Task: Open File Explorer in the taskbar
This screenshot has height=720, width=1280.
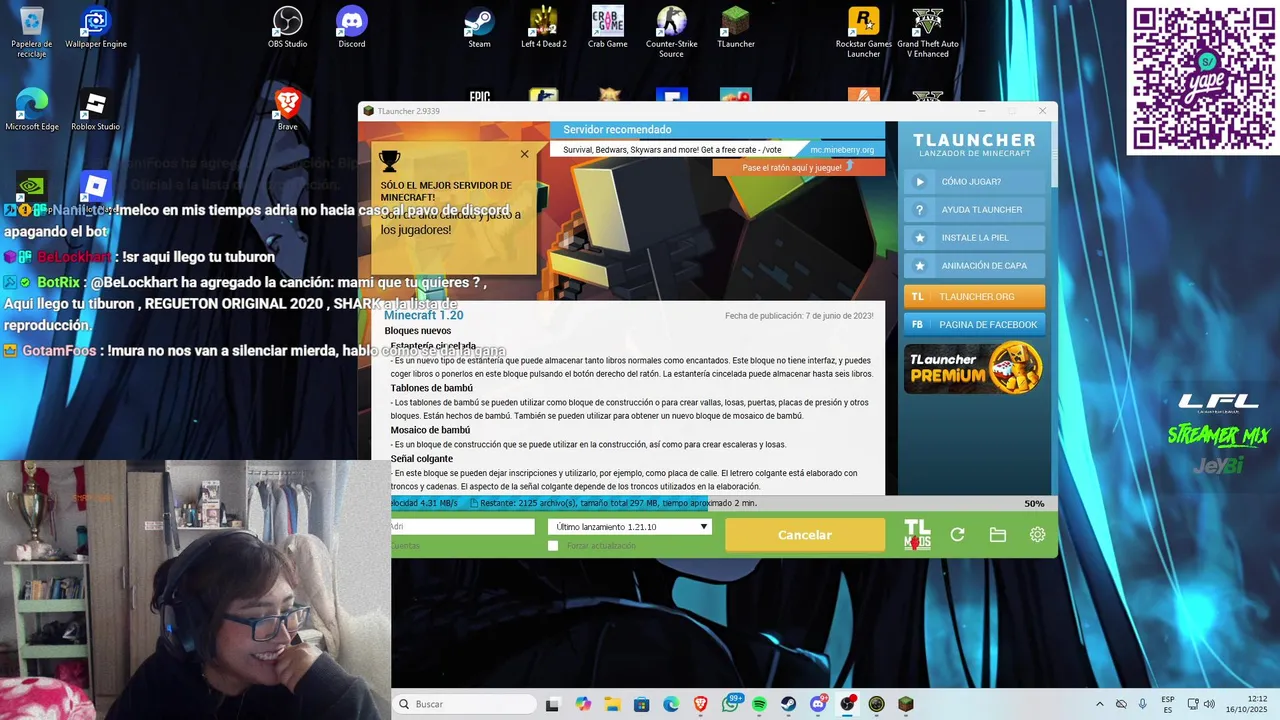Action: [x=612, y=704]
